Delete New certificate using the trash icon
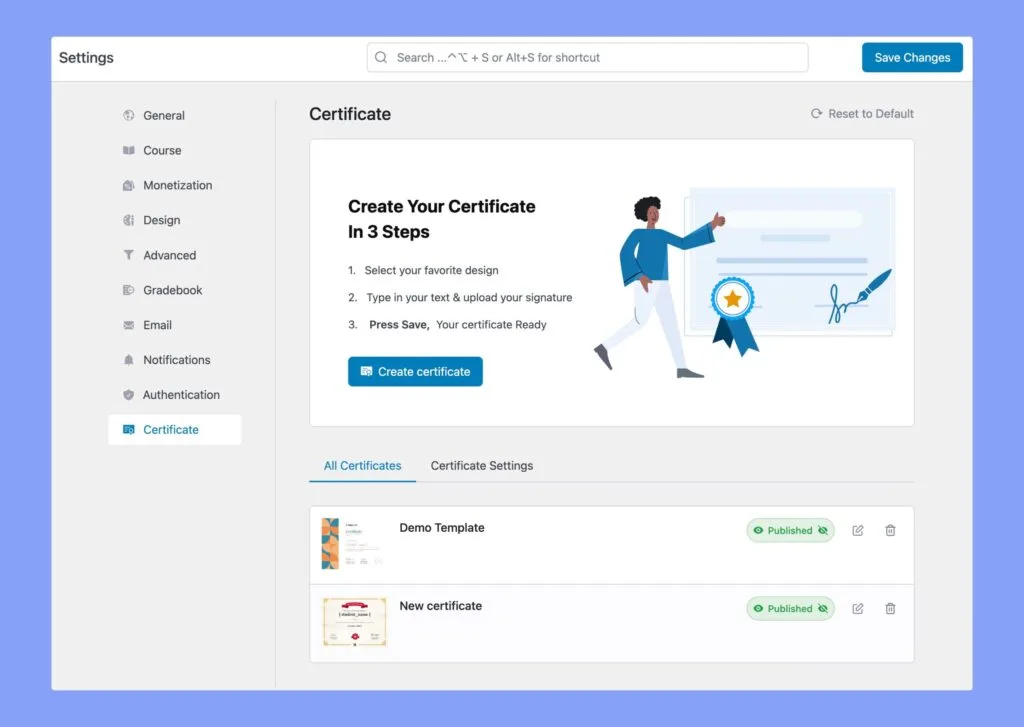The image size is (1024, 727). [890, 608]
